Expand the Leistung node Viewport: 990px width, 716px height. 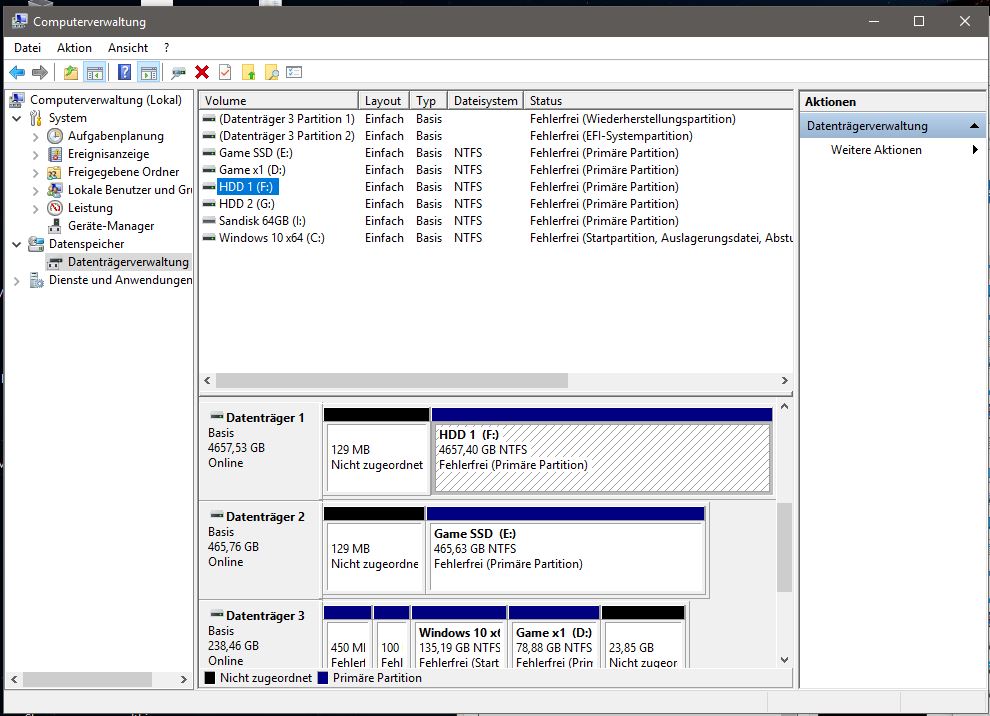tap(36, 208)
